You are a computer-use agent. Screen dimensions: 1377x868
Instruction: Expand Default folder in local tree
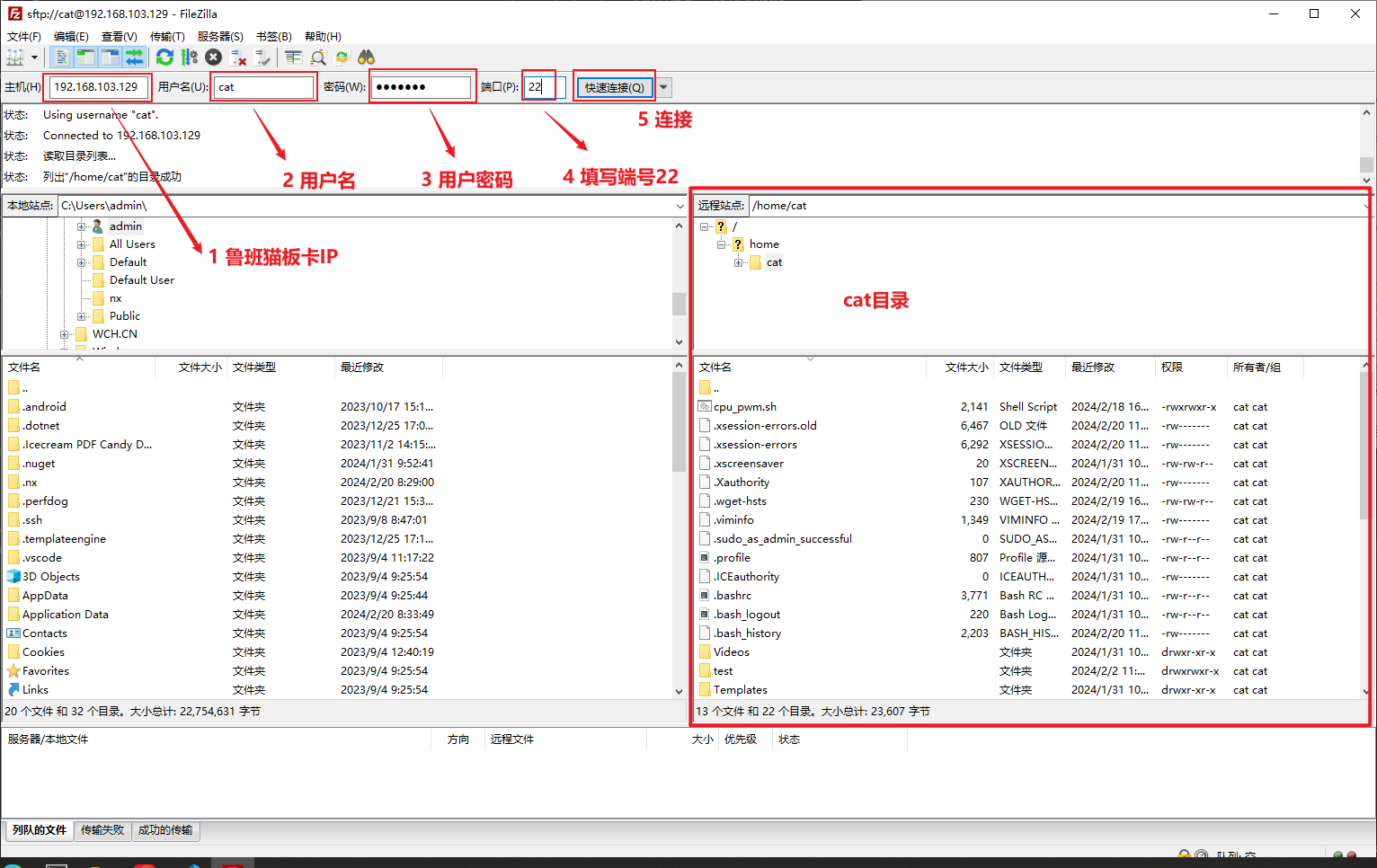(81, 262)
